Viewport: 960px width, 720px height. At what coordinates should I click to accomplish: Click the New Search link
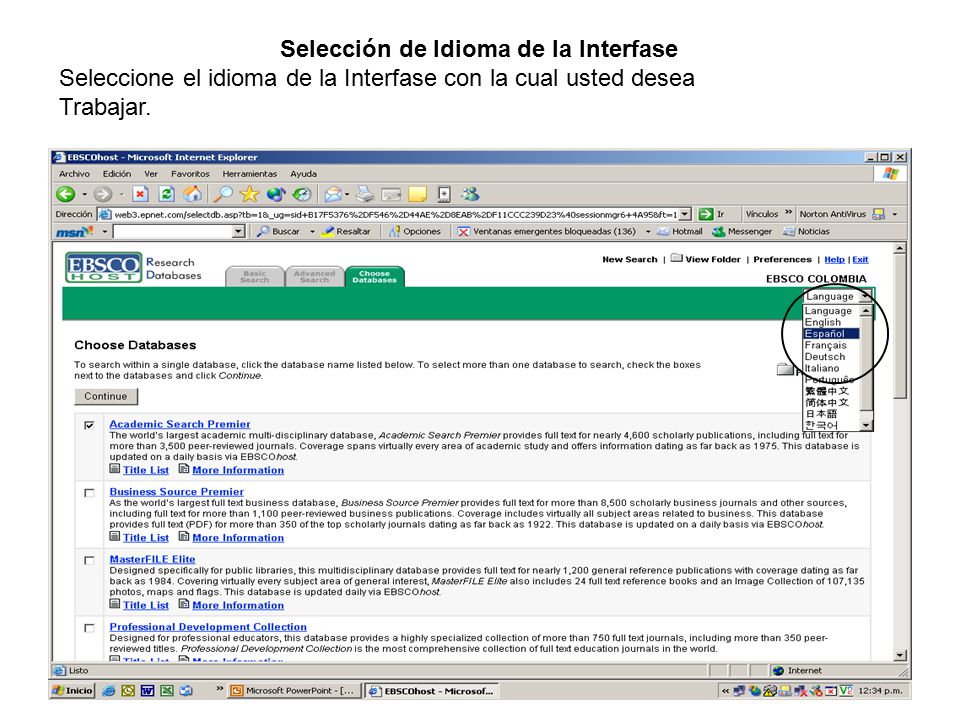(x=629, y=260)
